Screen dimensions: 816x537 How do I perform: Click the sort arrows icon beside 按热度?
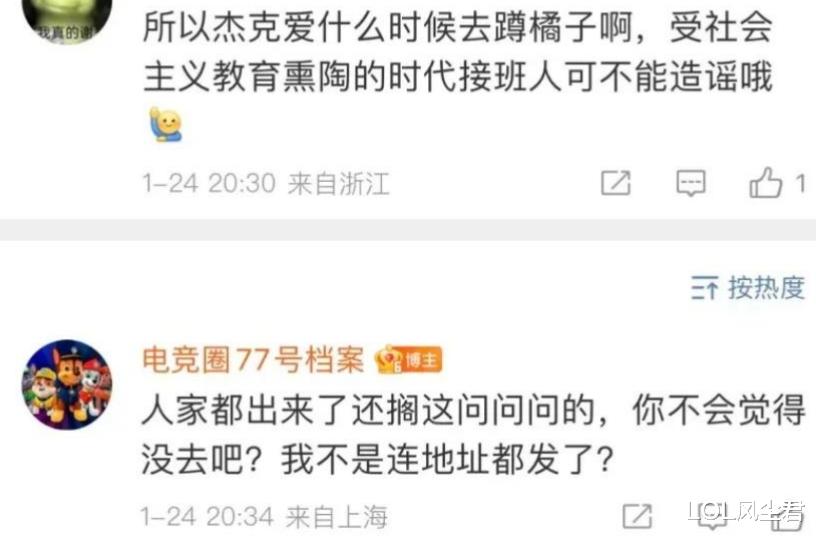(x=705, y=288)
